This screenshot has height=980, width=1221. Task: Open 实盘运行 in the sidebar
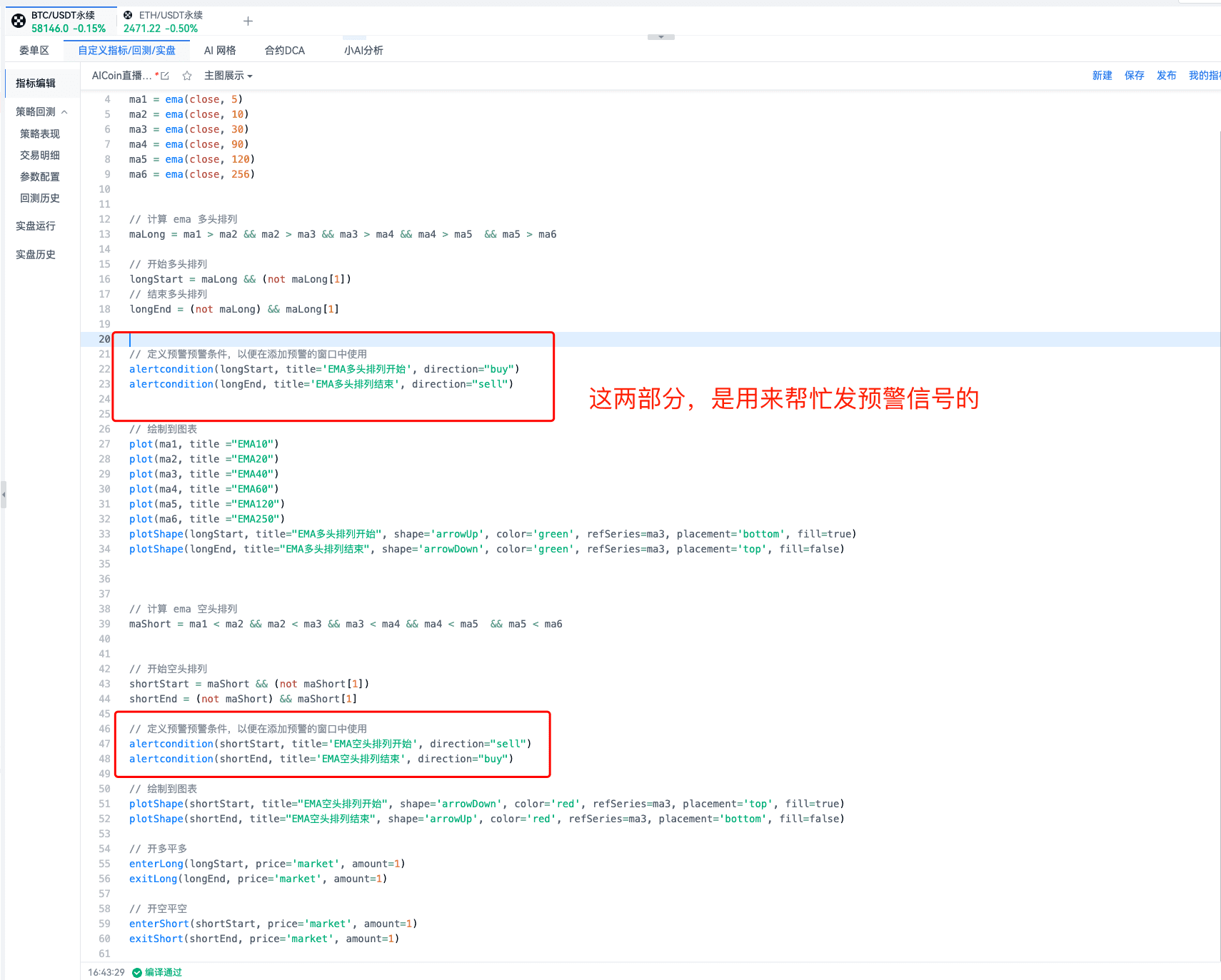[36, 226]
